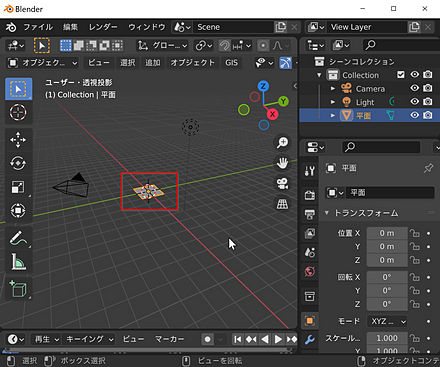440x367 pixels.
Task: Select the Annotate pencil tool
Action: click(18, 238)
